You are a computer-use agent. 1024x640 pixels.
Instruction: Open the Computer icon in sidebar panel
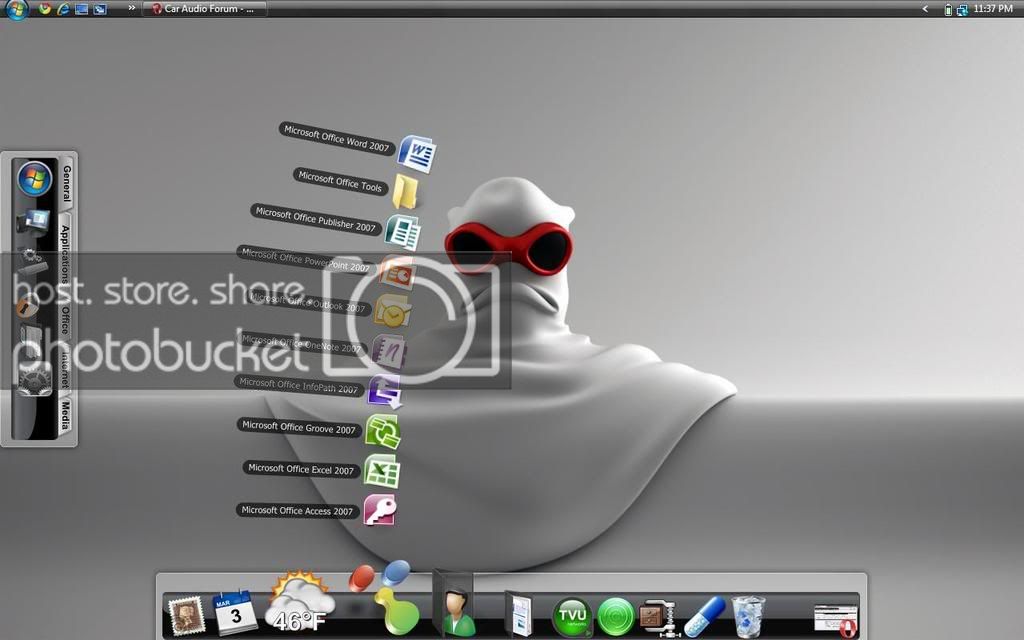pyautogui.click(x=34, y=223)
